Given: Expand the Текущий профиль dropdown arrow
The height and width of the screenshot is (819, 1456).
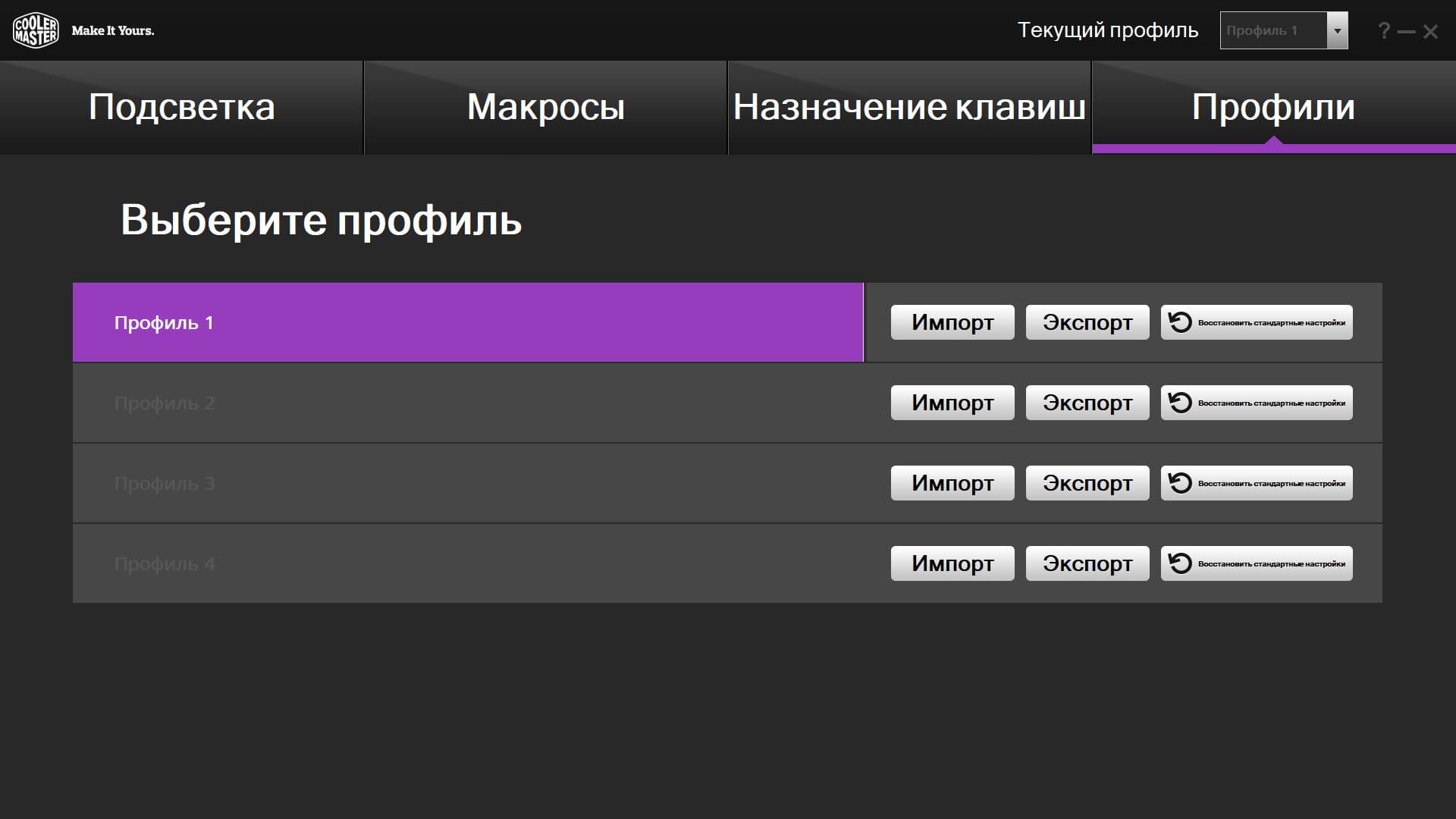Looking at the screenshot, I should tap(1337, 30).
